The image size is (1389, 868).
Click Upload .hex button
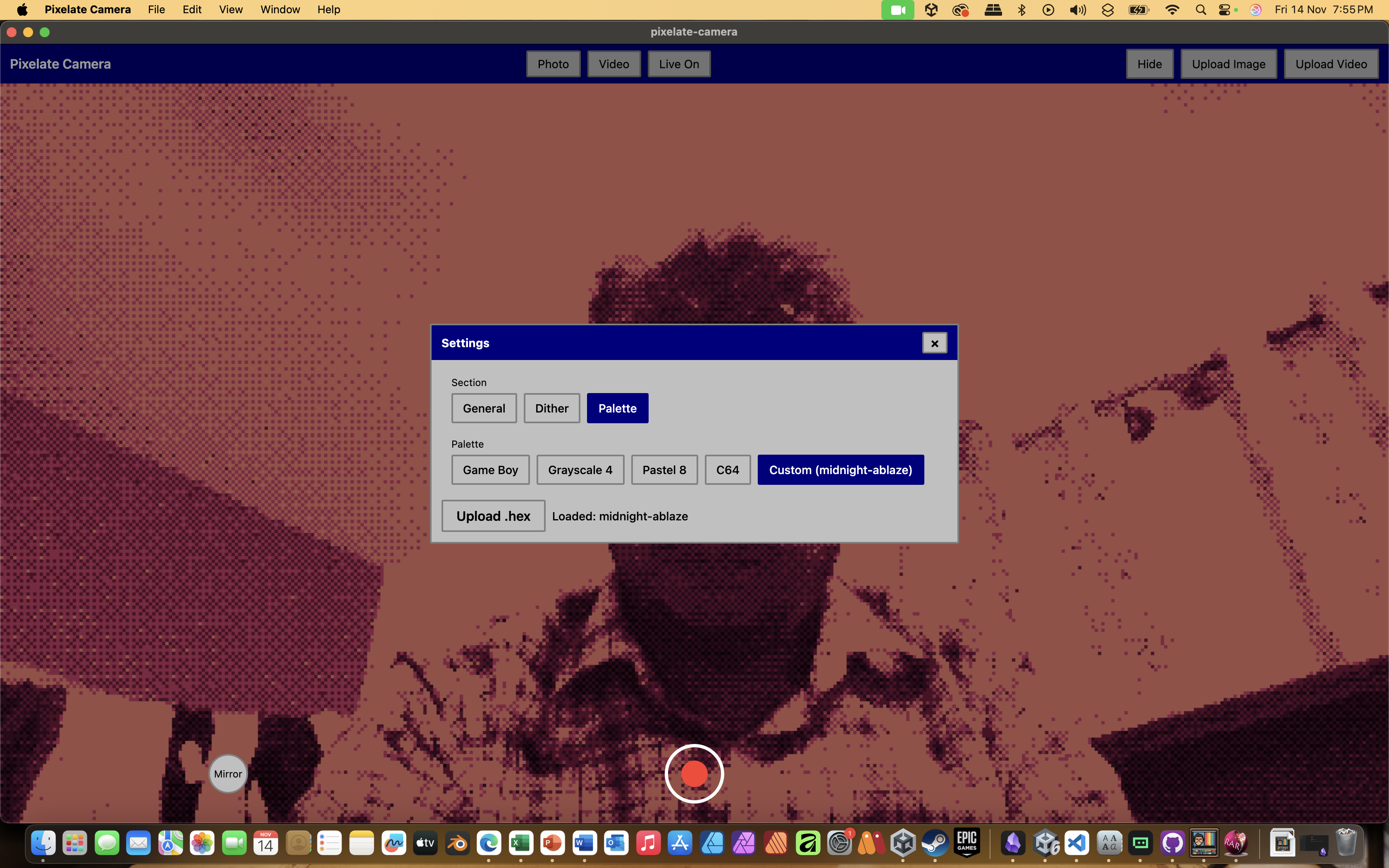point(492,515)
